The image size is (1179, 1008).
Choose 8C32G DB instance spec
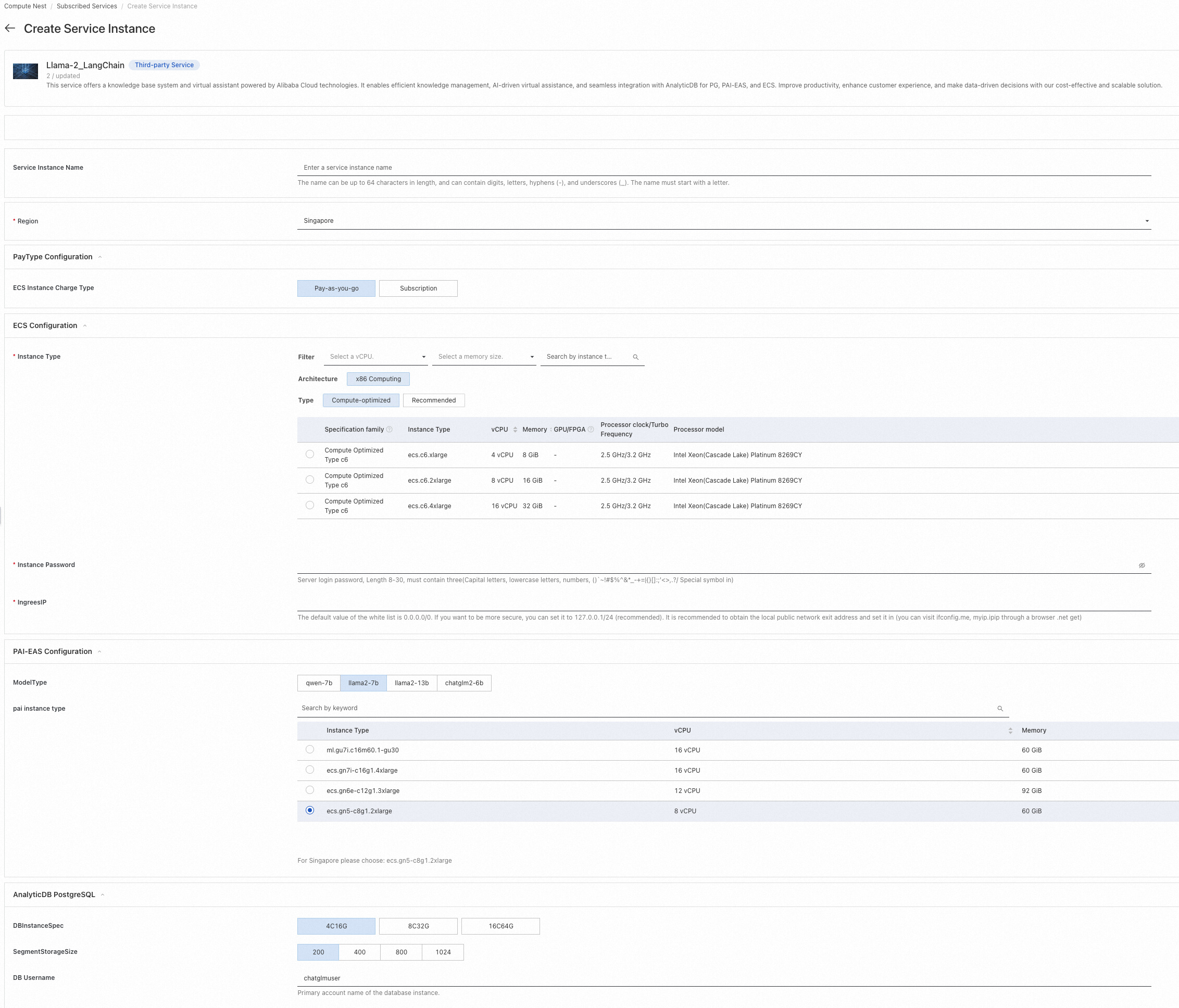point(418,926)
